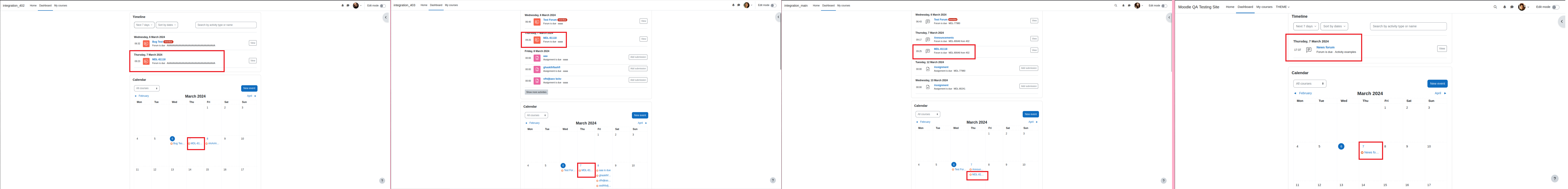Click Add submission for 'aaa' in integration_403
The width and height of the screenshot is (1568, 189).
[638, 57]
